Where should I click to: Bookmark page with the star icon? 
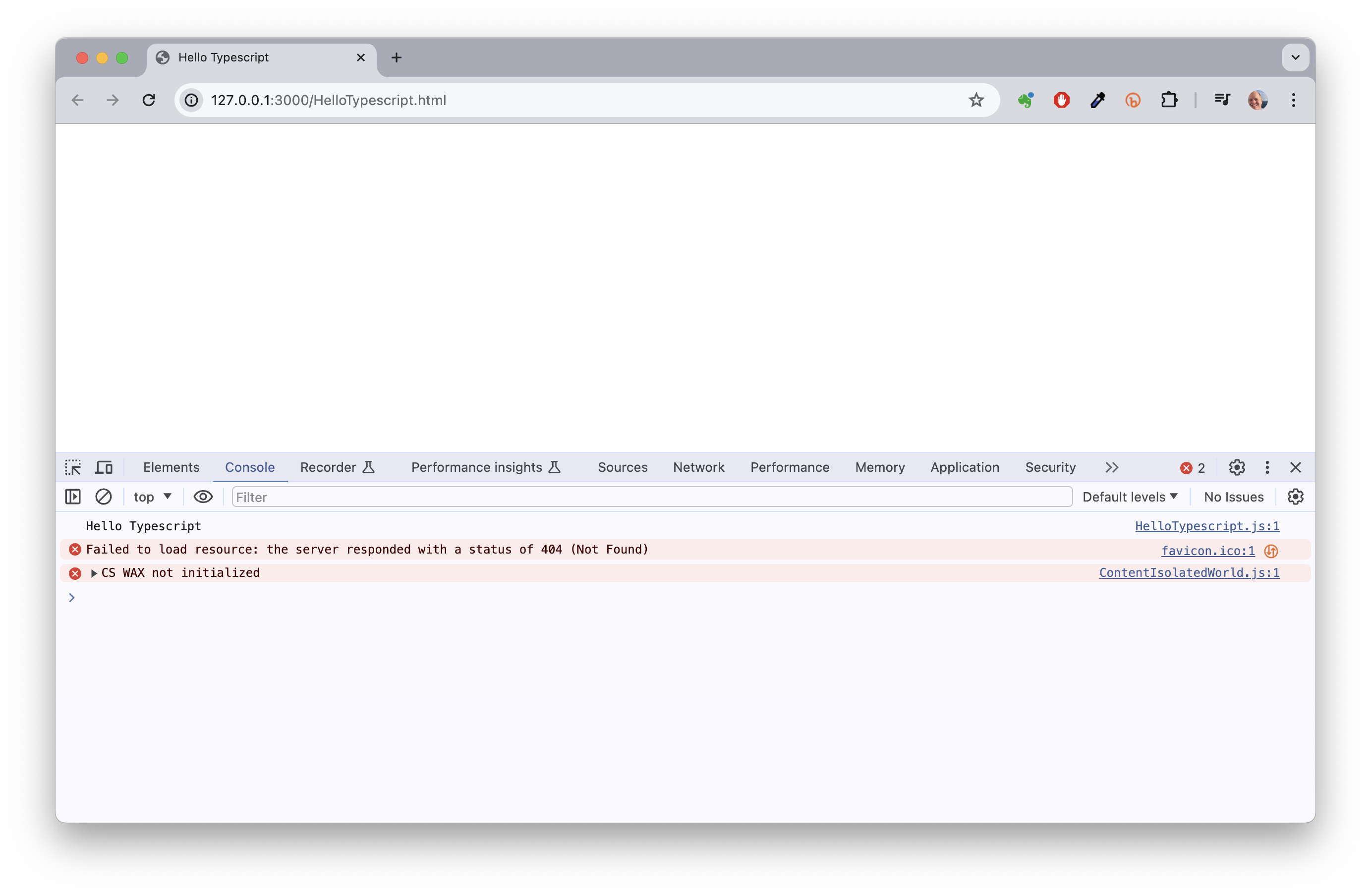[x=976, y=100]
